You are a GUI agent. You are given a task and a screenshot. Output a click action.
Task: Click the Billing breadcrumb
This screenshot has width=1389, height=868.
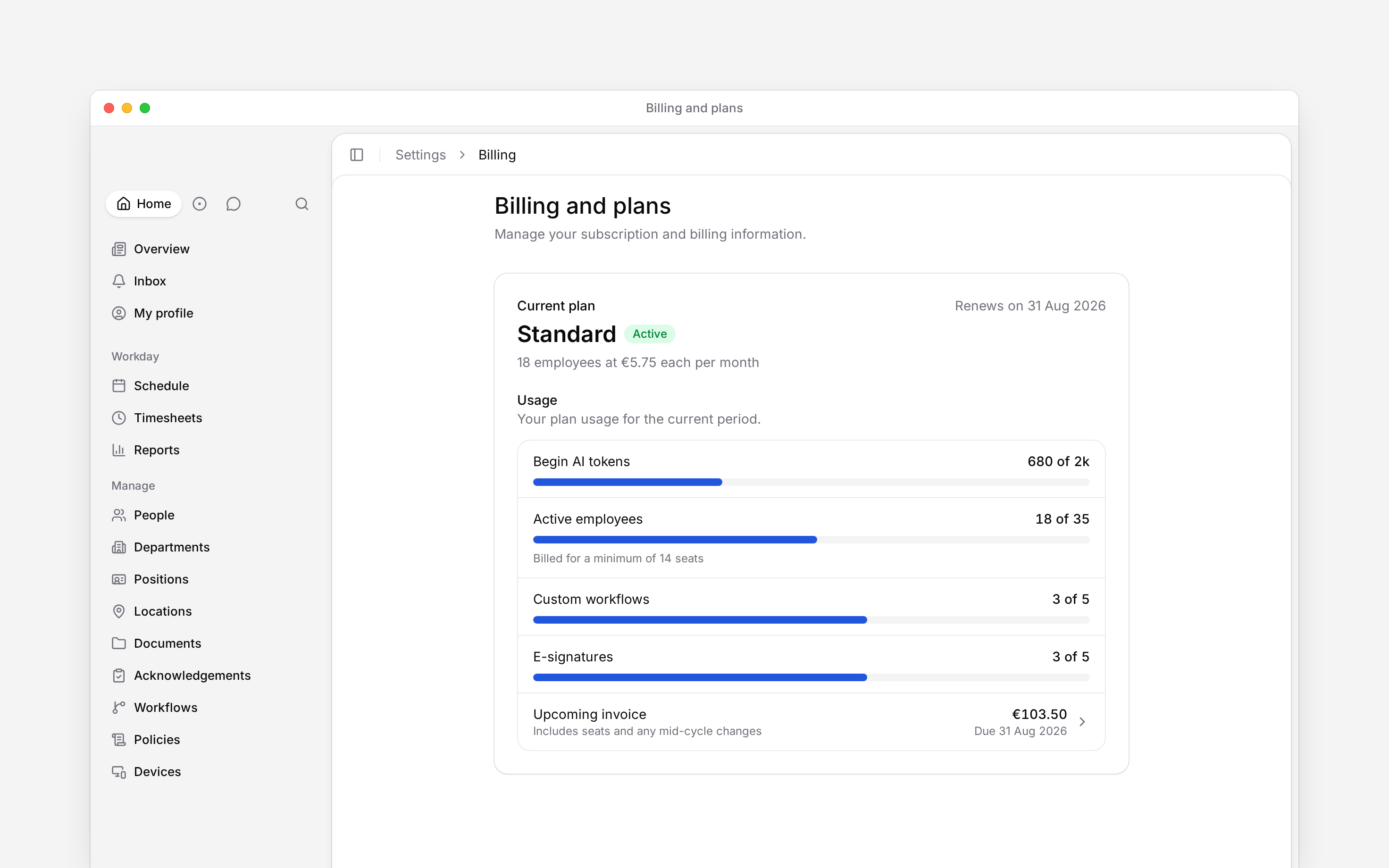[x=497, y=155]
